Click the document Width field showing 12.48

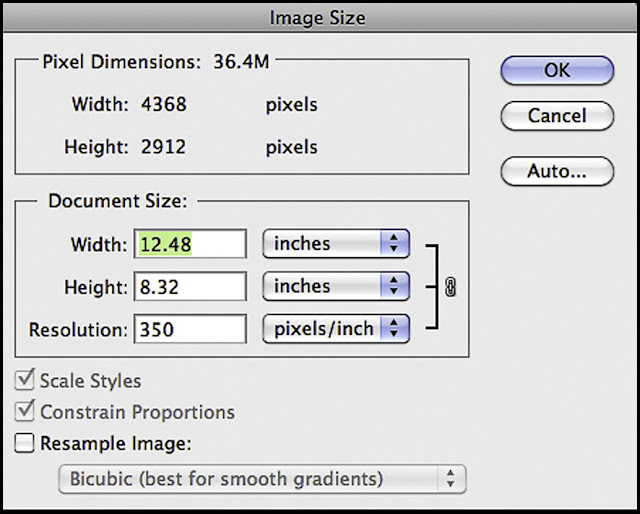pyautogui.click(x=190, y=243)
